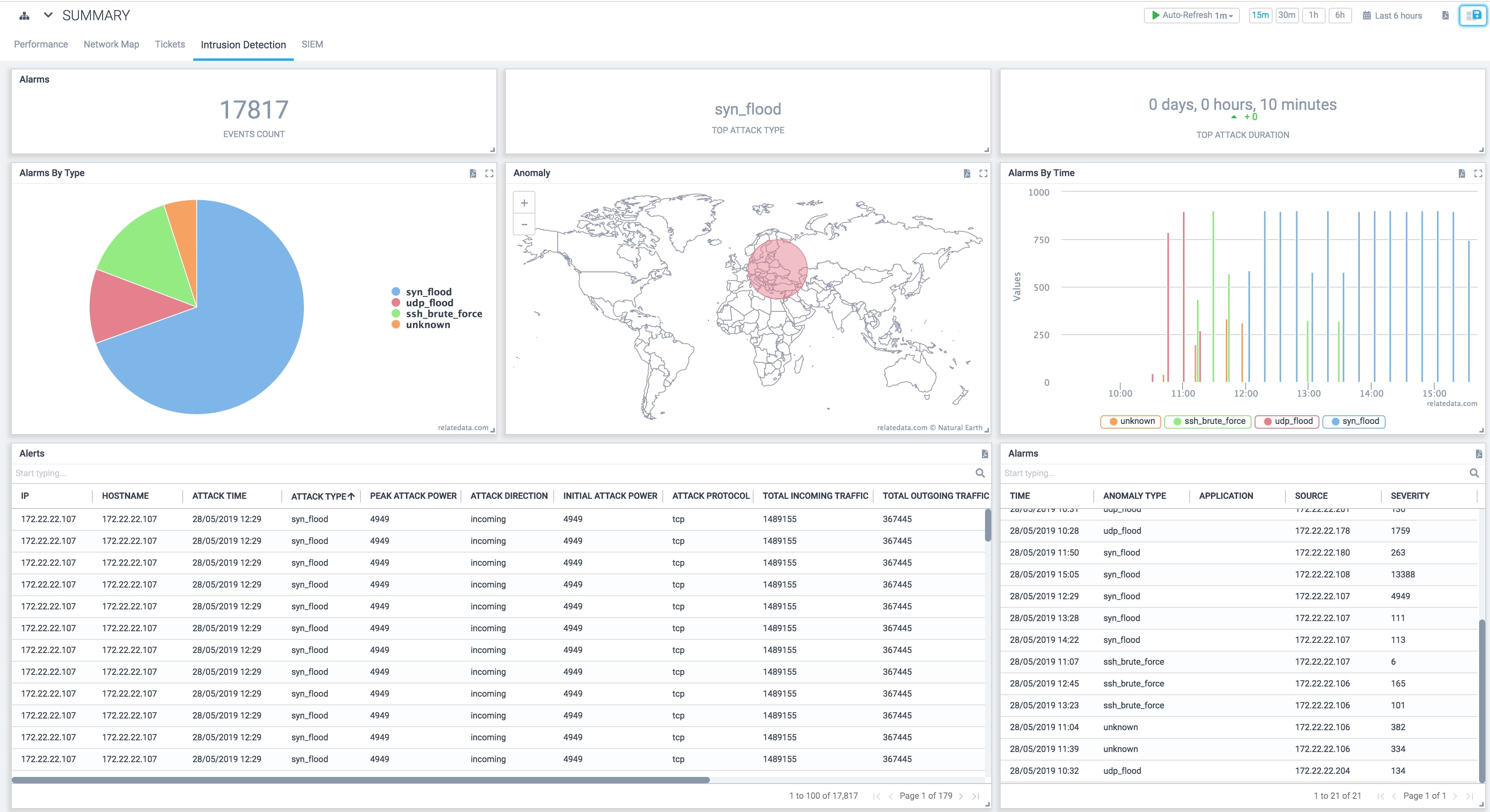Sort Alerts by HOSTNAME column header

point(125,496)
